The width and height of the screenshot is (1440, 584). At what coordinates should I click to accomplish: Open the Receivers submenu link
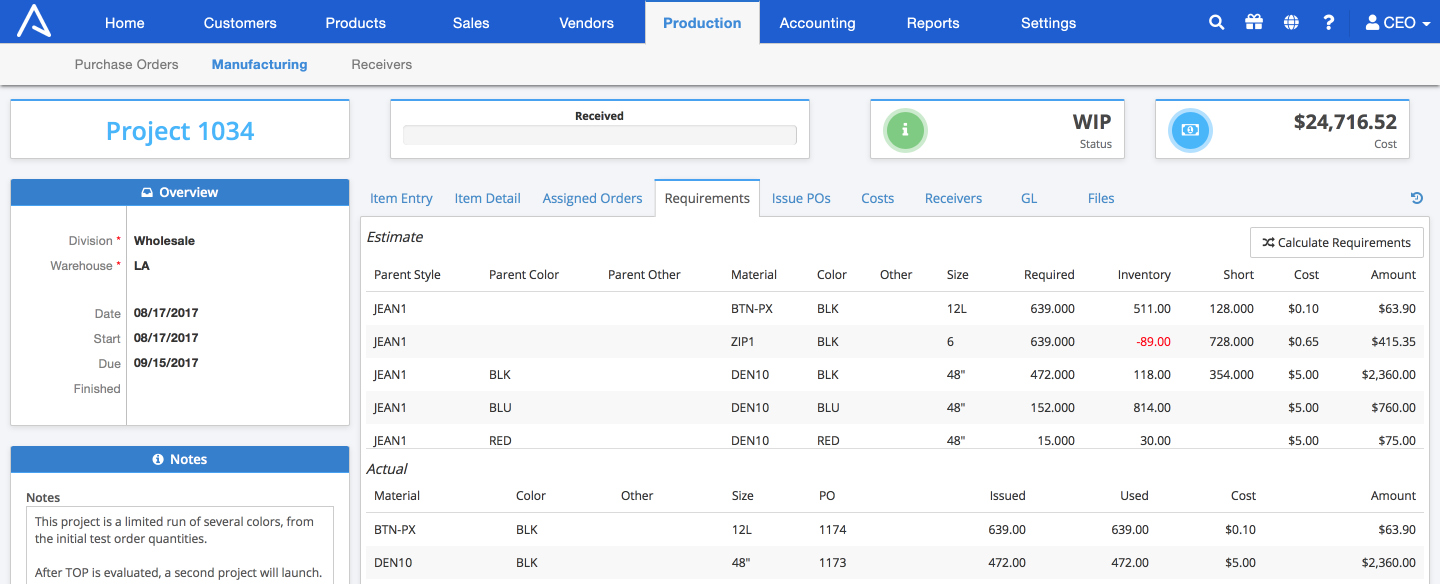(381, 64)
